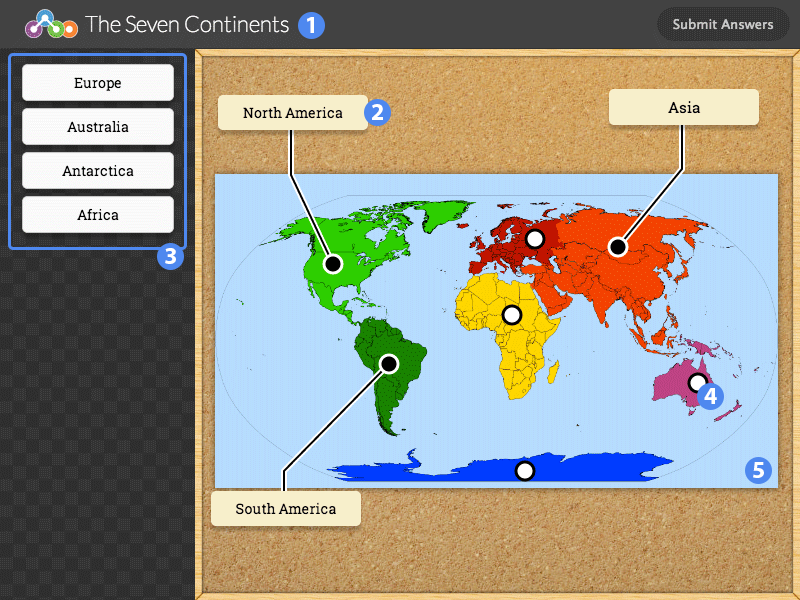Click the placed South America label
Image resolution: width=800 pixels, height=600 pixels.
[x=285, y=509]
